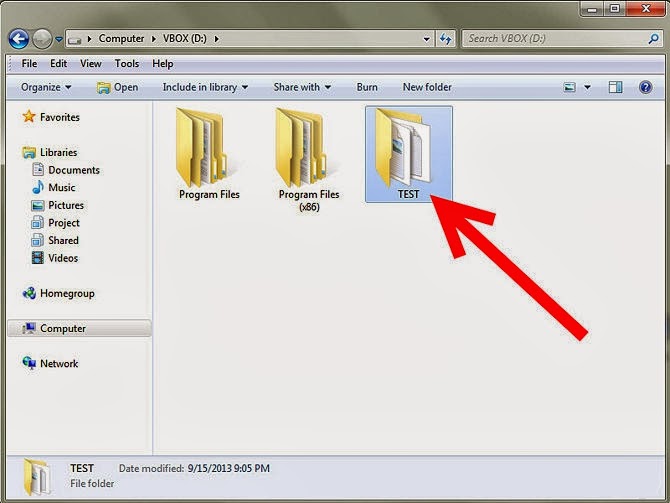Screen dimensions: 670x503
Task: Toggle the preview pane
Action: click(x=615, y=87)
